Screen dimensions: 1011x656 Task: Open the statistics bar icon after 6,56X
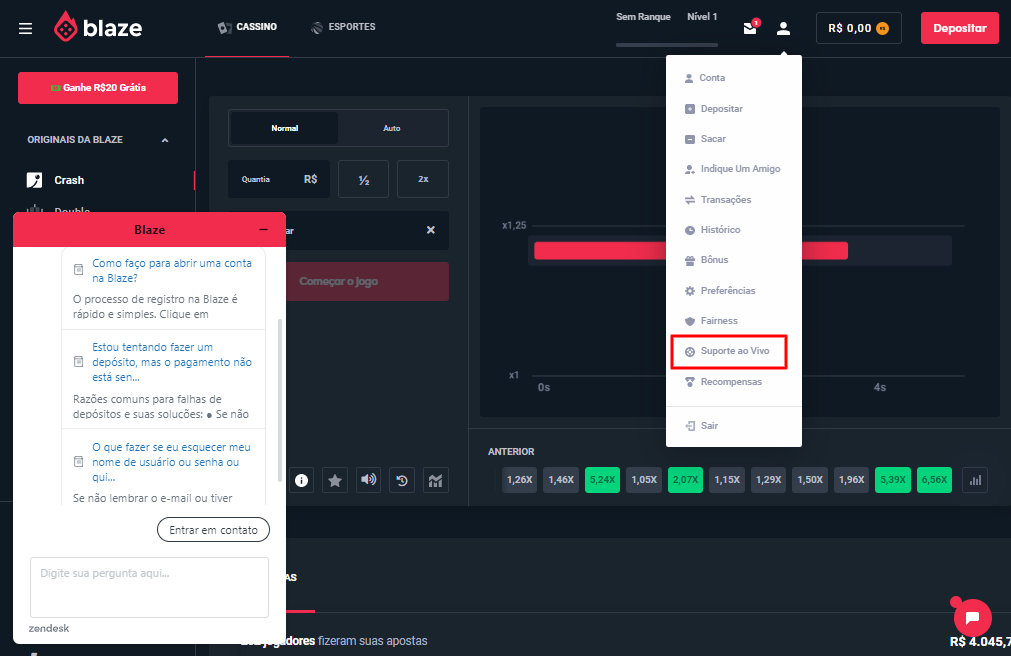click(x=975, y=480)
